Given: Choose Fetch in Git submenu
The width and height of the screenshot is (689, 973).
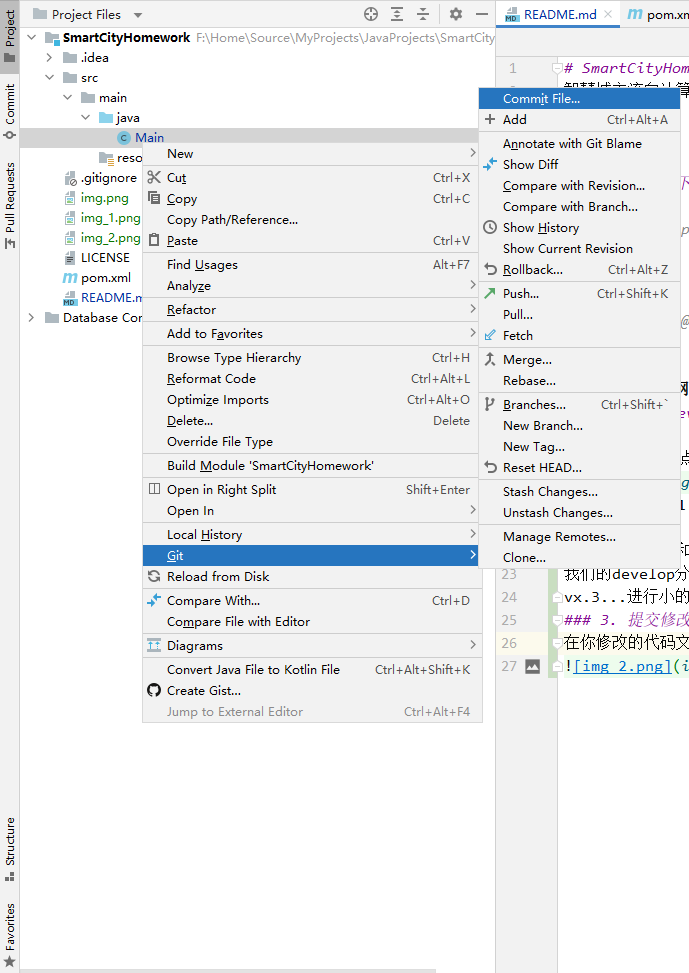Looking at the screenshot, I should pyautogui.click(x=579, y=336).
